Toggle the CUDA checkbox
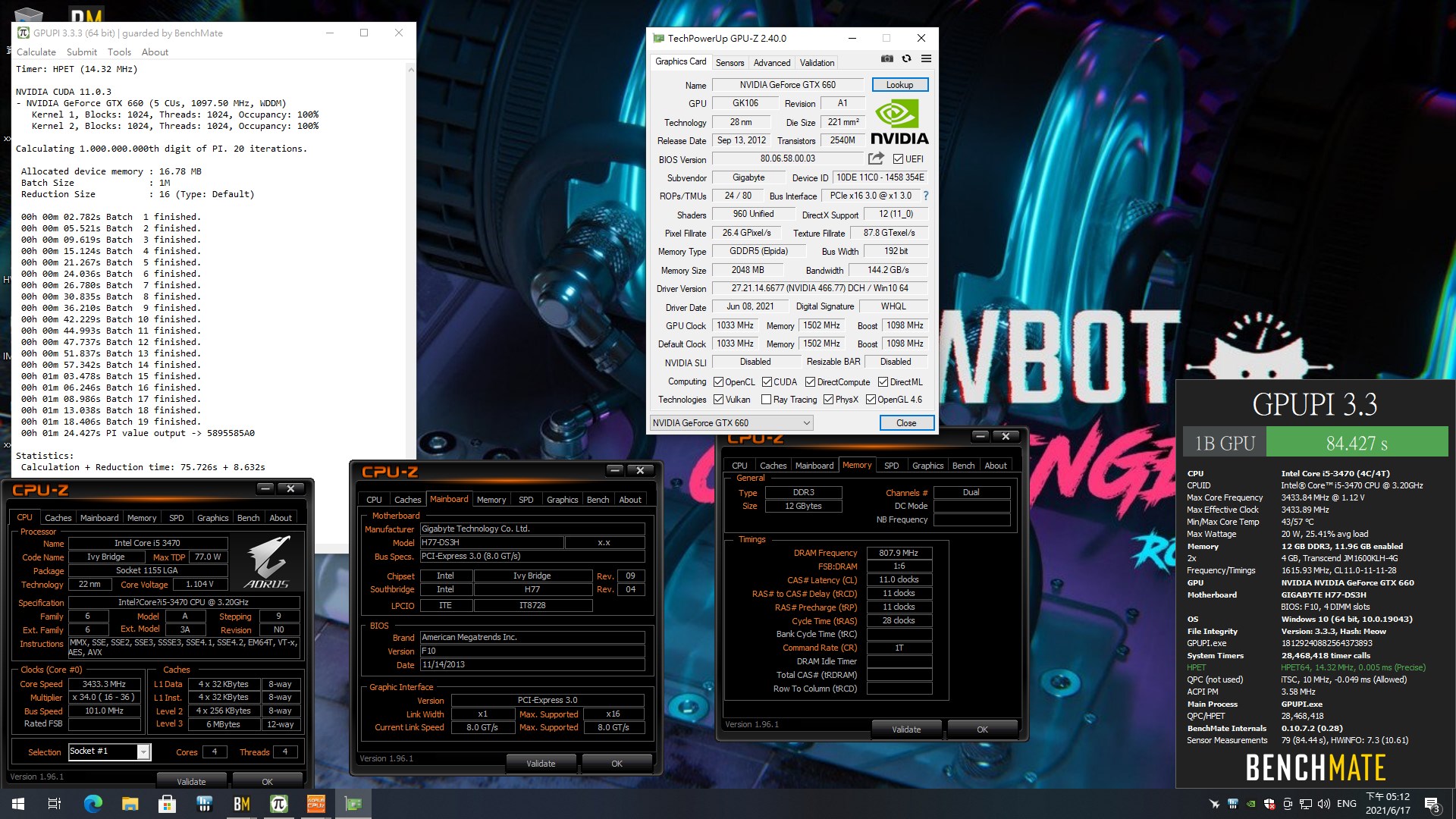Screen dimensions: 1456x819 click(767, 381)
